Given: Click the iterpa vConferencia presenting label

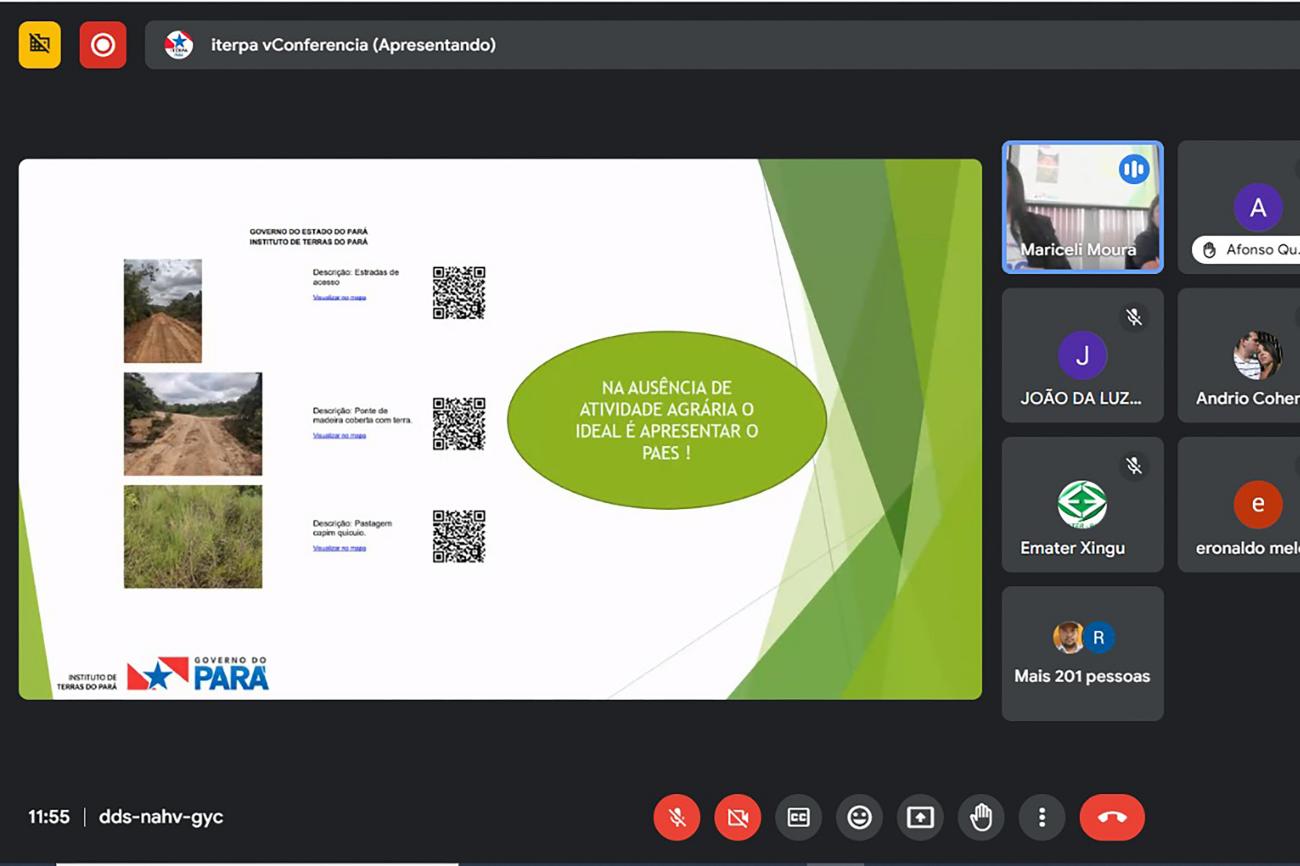Looking at the screenshot, I should click(x=353, y=45).
